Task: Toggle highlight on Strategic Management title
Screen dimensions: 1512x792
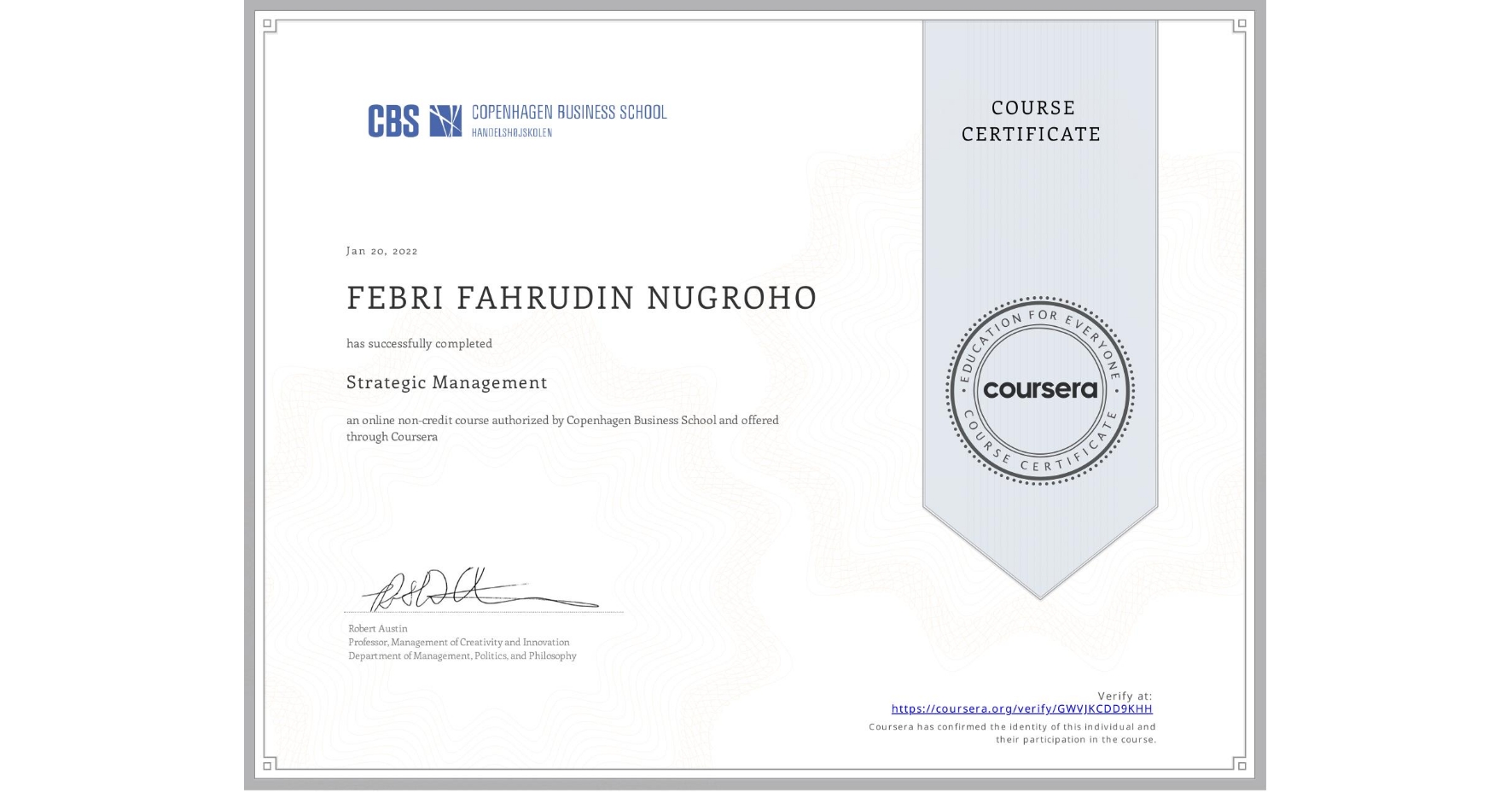Action: (446, 382)
